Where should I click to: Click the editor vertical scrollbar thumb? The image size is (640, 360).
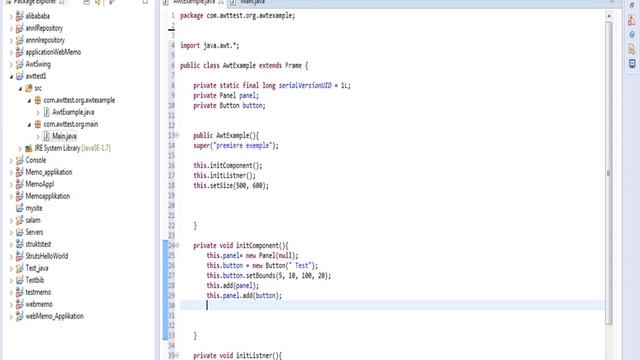coord(609,173)
